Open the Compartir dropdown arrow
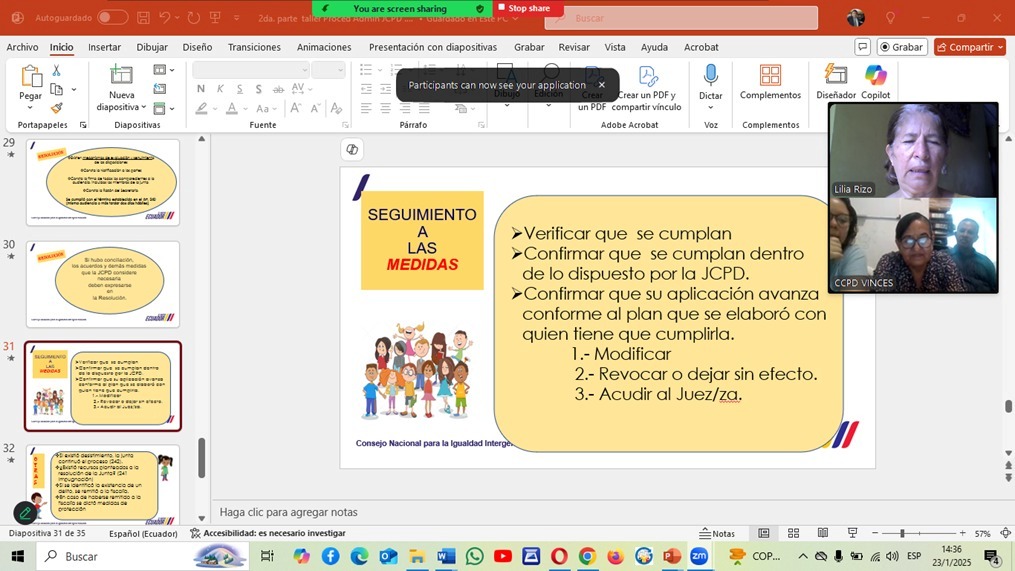The width and height of the screenshot is (1015, 571). click(x=1000, y=47)
